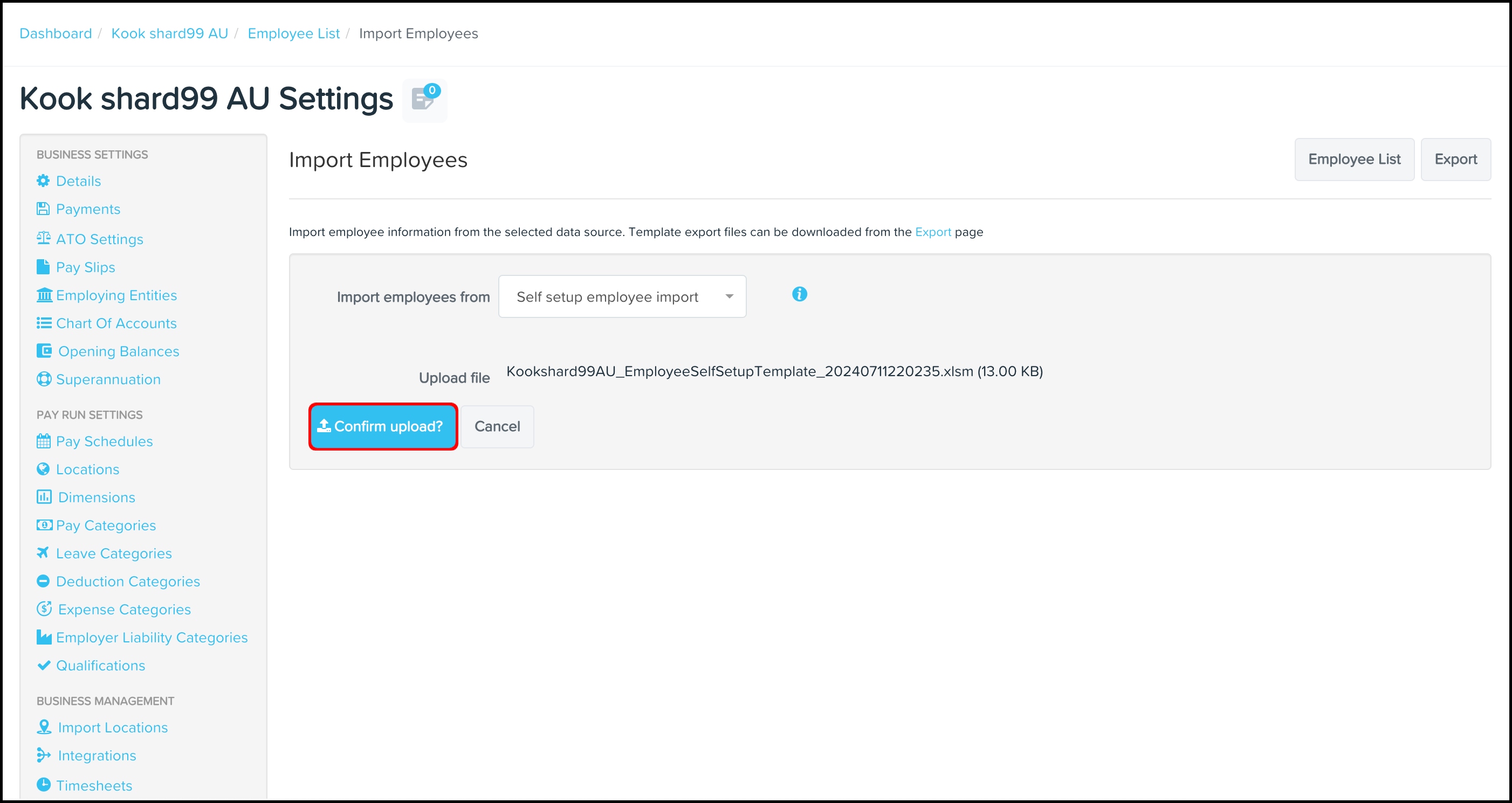Click the Pay Categories money icon

[x=45, y=525]
